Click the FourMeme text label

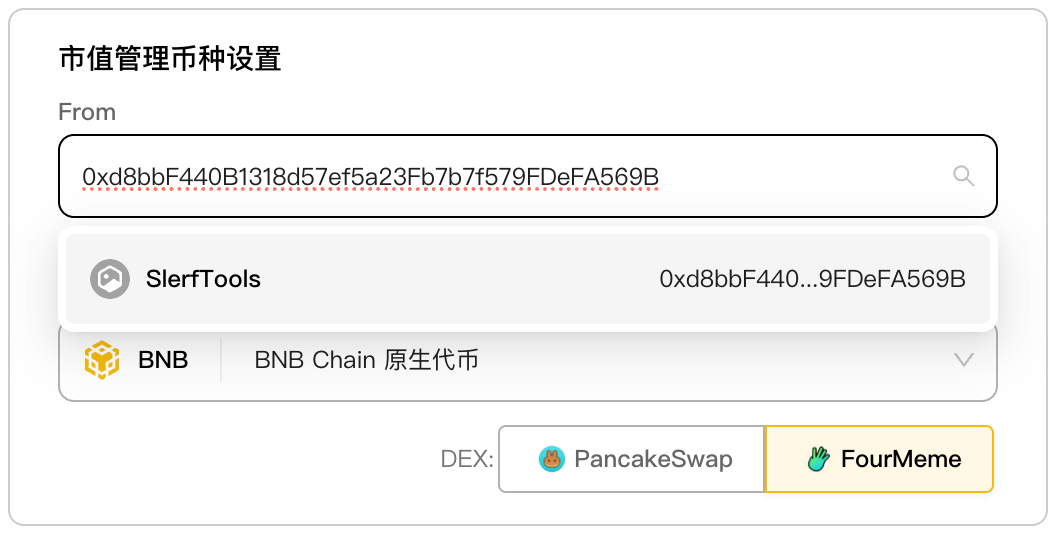(x=901, y=459)
